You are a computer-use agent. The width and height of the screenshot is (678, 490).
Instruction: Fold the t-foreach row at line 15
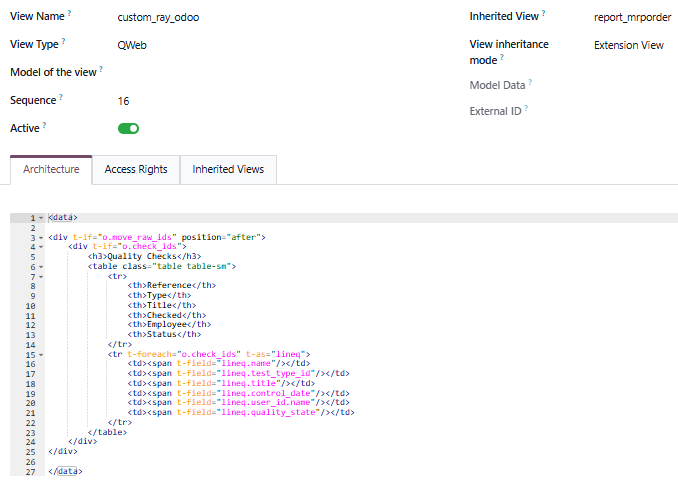tap(40, 354)
